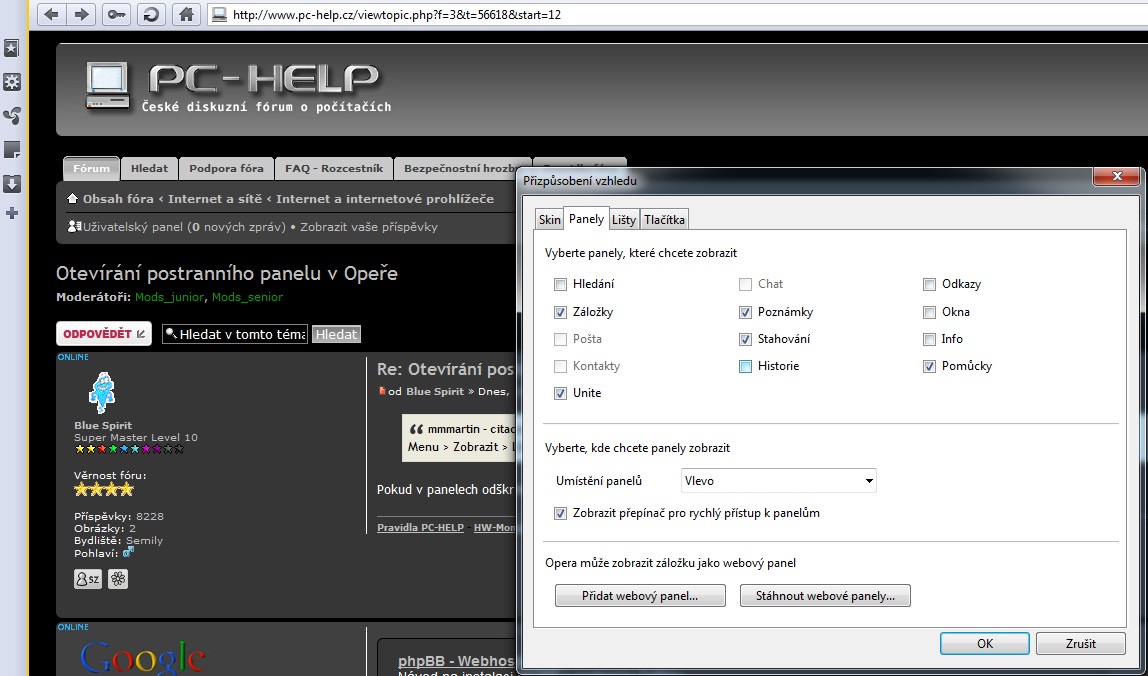Viewport: 1148px width, 676px height.
Task: Click the Hledat button next to topic search
Action: coord(337,335)
